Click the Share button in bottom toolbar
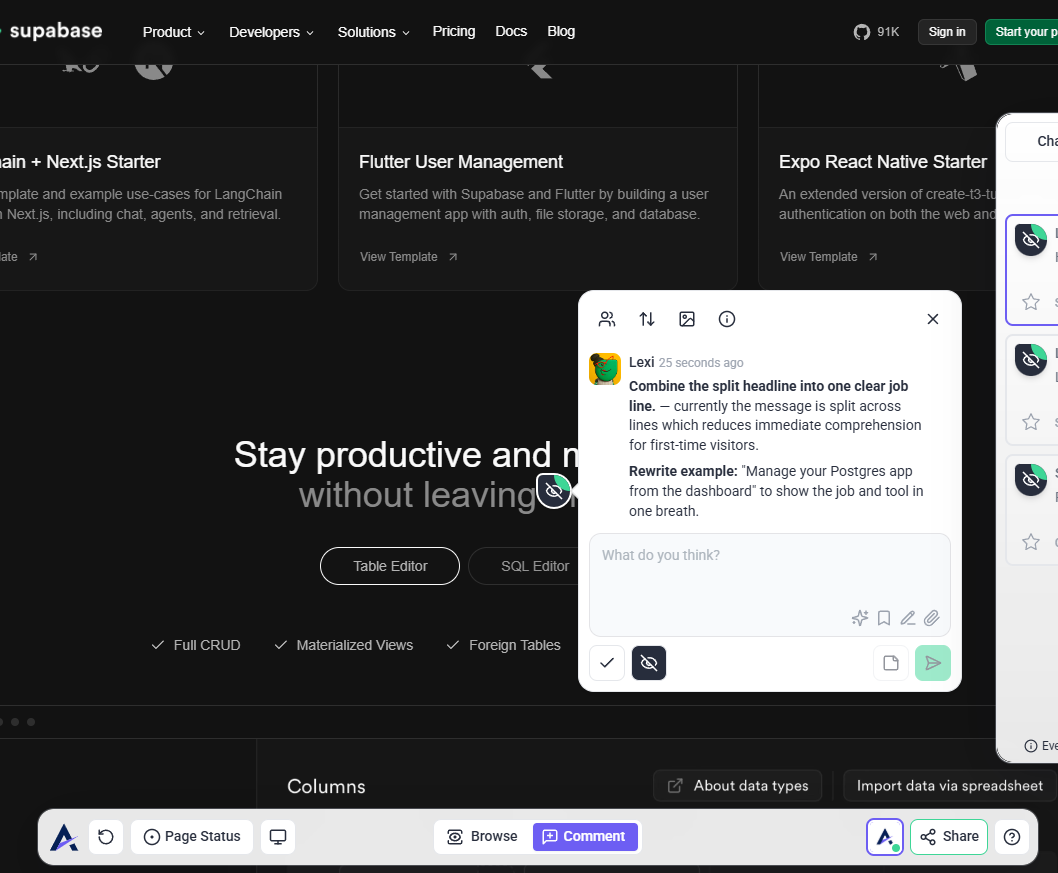This screenshot has height=873, width=1058. coord(949,837)
